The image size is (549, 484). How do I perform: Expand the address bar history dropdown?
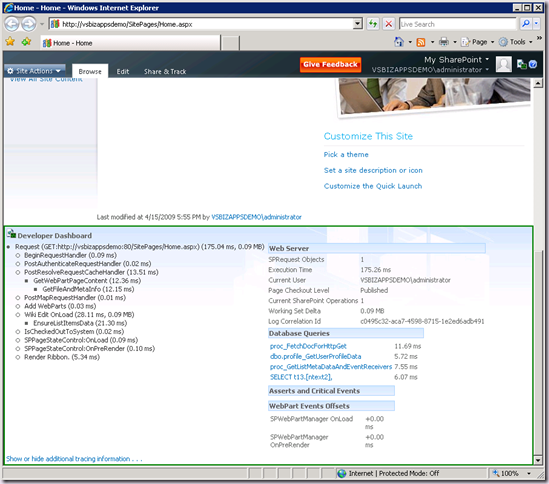[x=357, y=24]
